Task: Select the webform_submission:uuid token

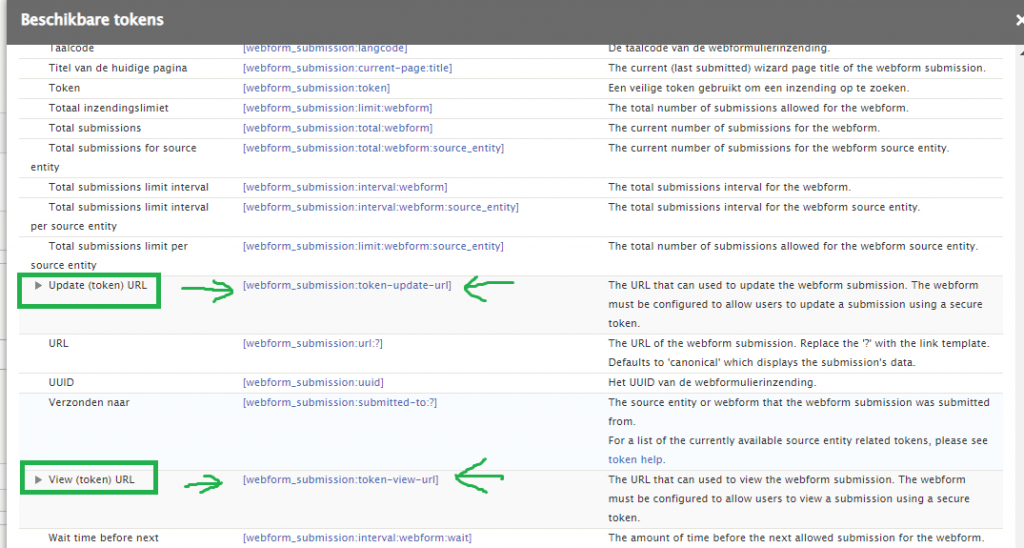Action: 313,383
